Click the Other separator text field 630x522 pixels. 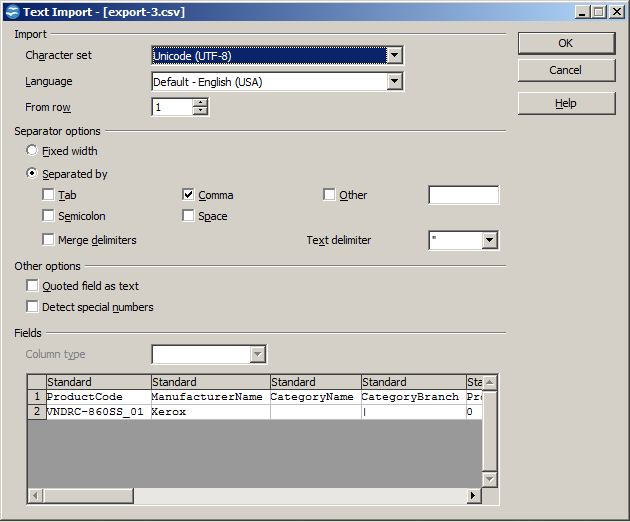point(463,195)
